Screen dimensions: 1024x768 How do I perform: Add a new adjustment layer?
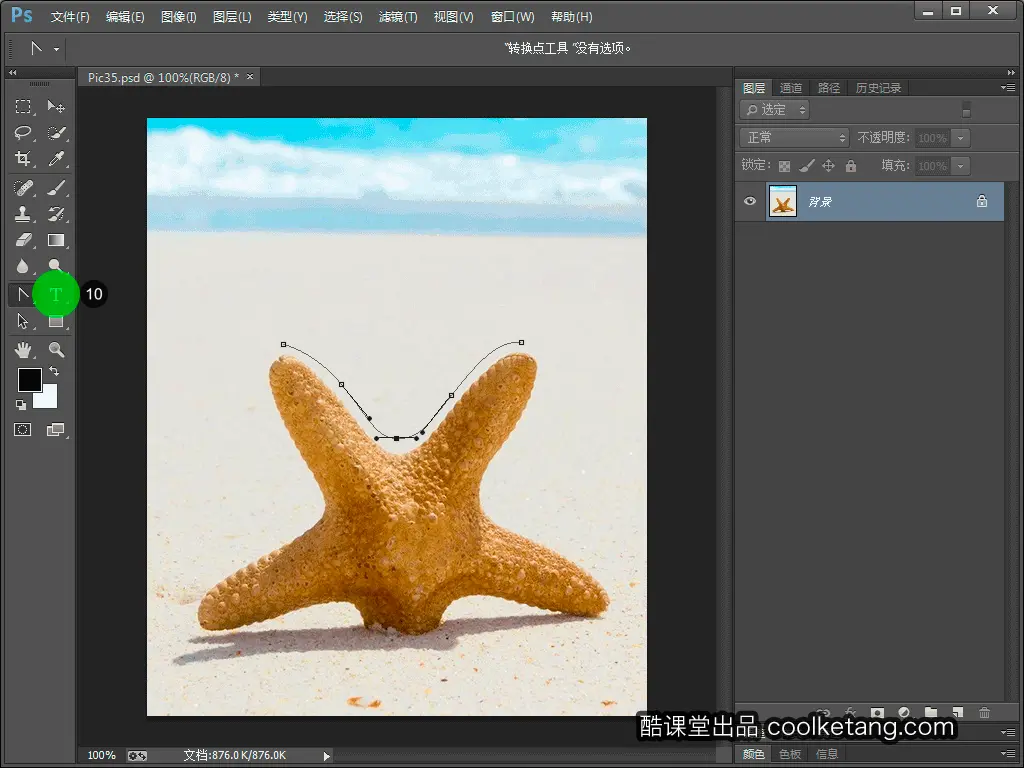(904, 712)
